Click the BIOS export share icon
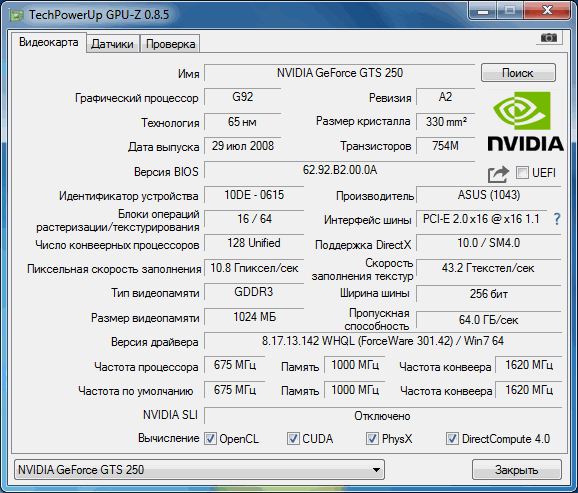This screenshot has width=578, height=493. pos(498,174)
